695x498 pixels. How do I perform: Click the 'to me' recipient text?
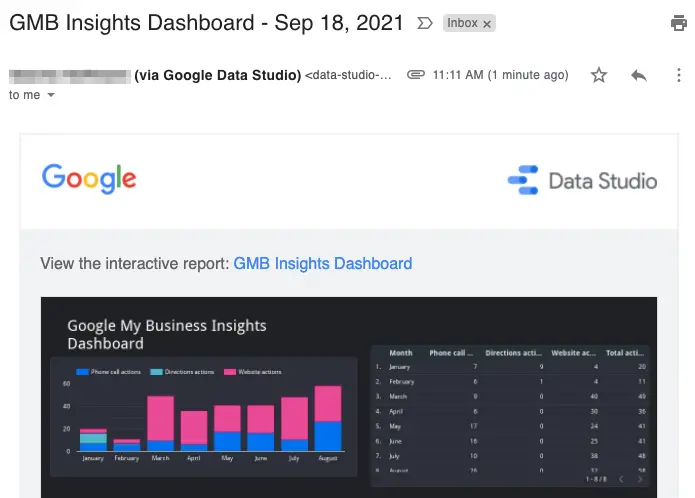pyautogui.click(x=24, y=95)
